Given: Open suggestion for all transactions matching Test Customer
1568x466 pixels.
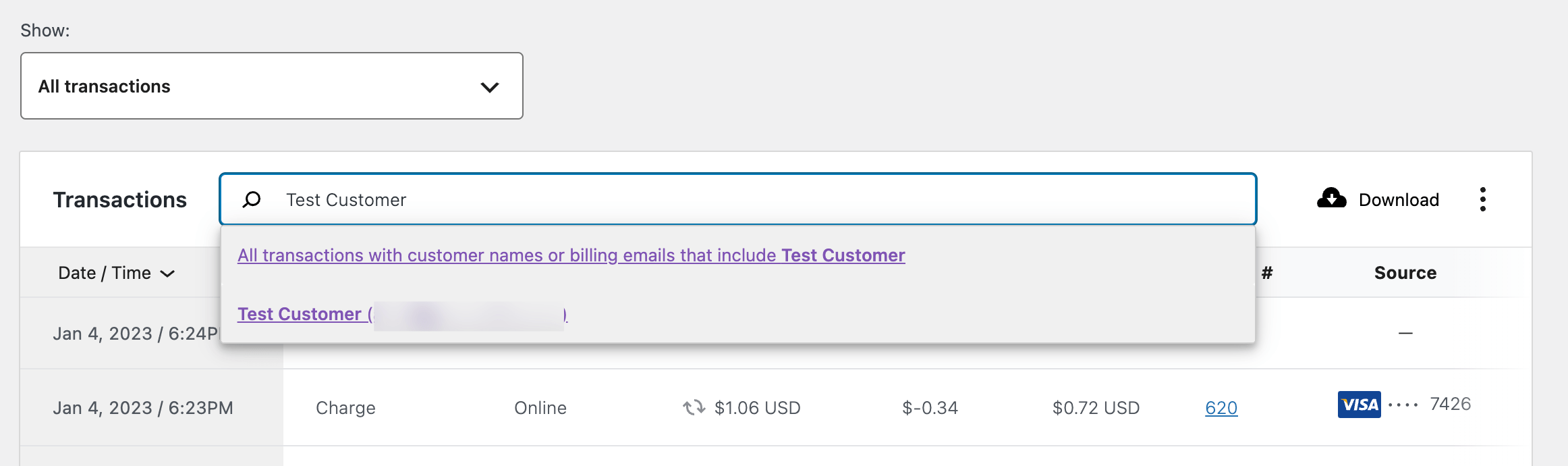Looking at the screenshot, I should coord(571,255).
